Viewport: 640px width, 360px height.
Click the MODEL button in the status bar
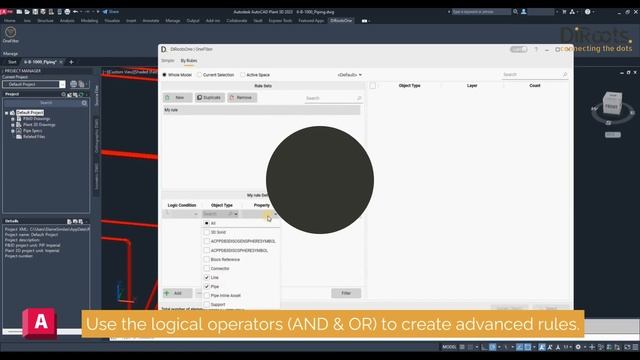point(449,347)
